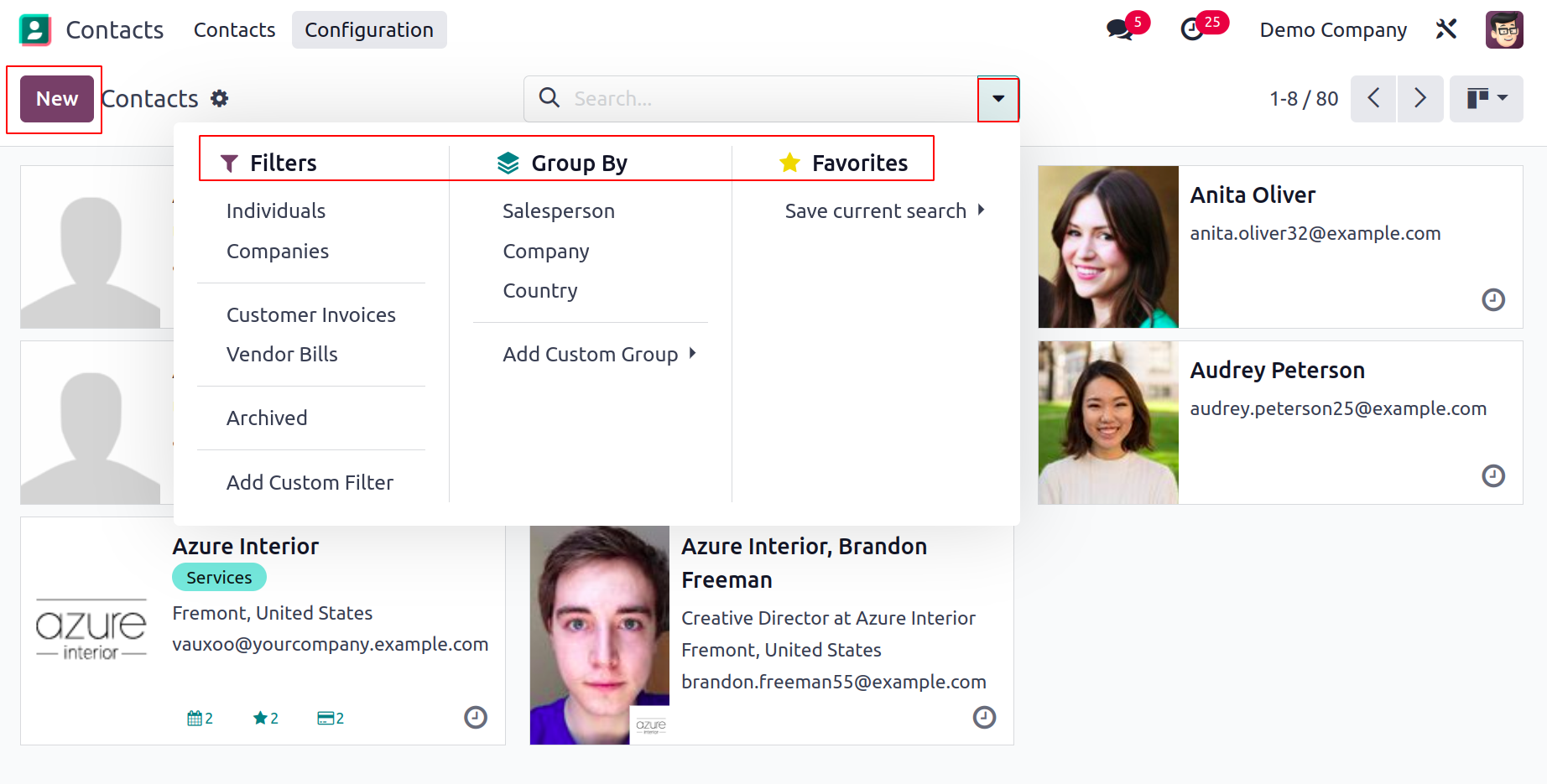Go to next page of contacts
1547x784 pixels.
[x=1420, y=99]
